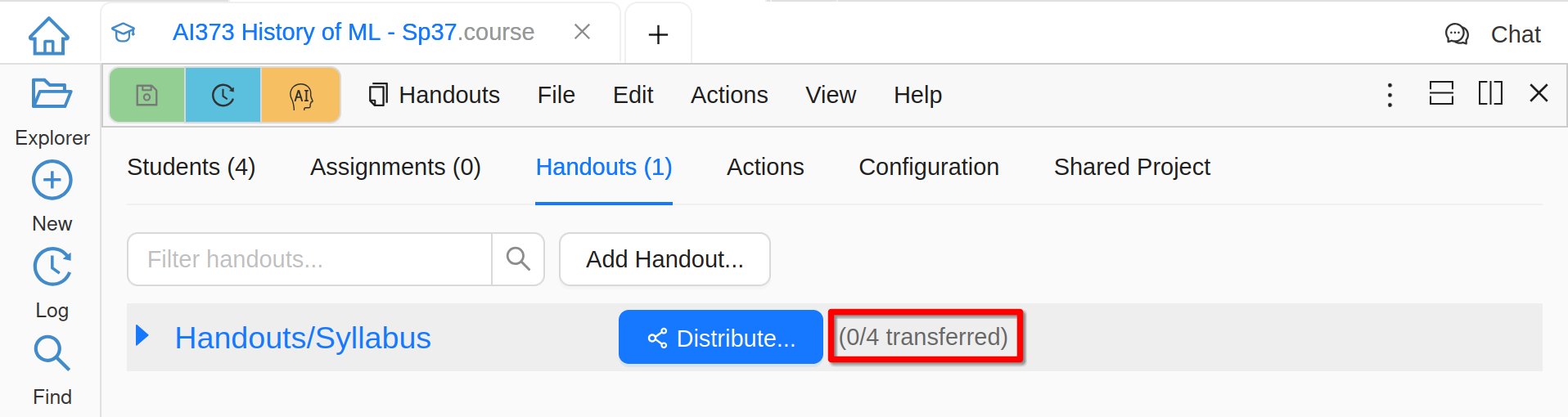Screen dimensions: 1568x417
Task: Switch to the Students (4) tab
Action: pos(191,167)
